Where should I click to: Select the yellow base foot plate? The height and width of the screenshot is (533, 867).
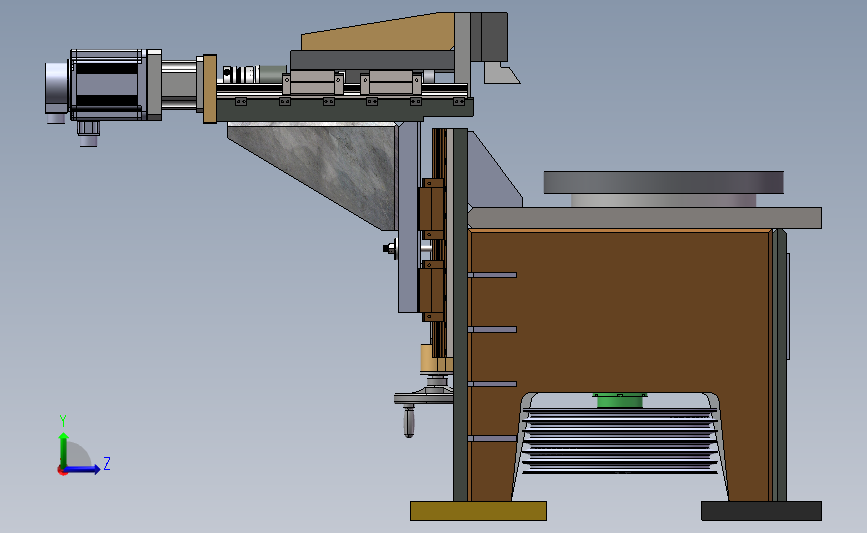tap(478, 511)
